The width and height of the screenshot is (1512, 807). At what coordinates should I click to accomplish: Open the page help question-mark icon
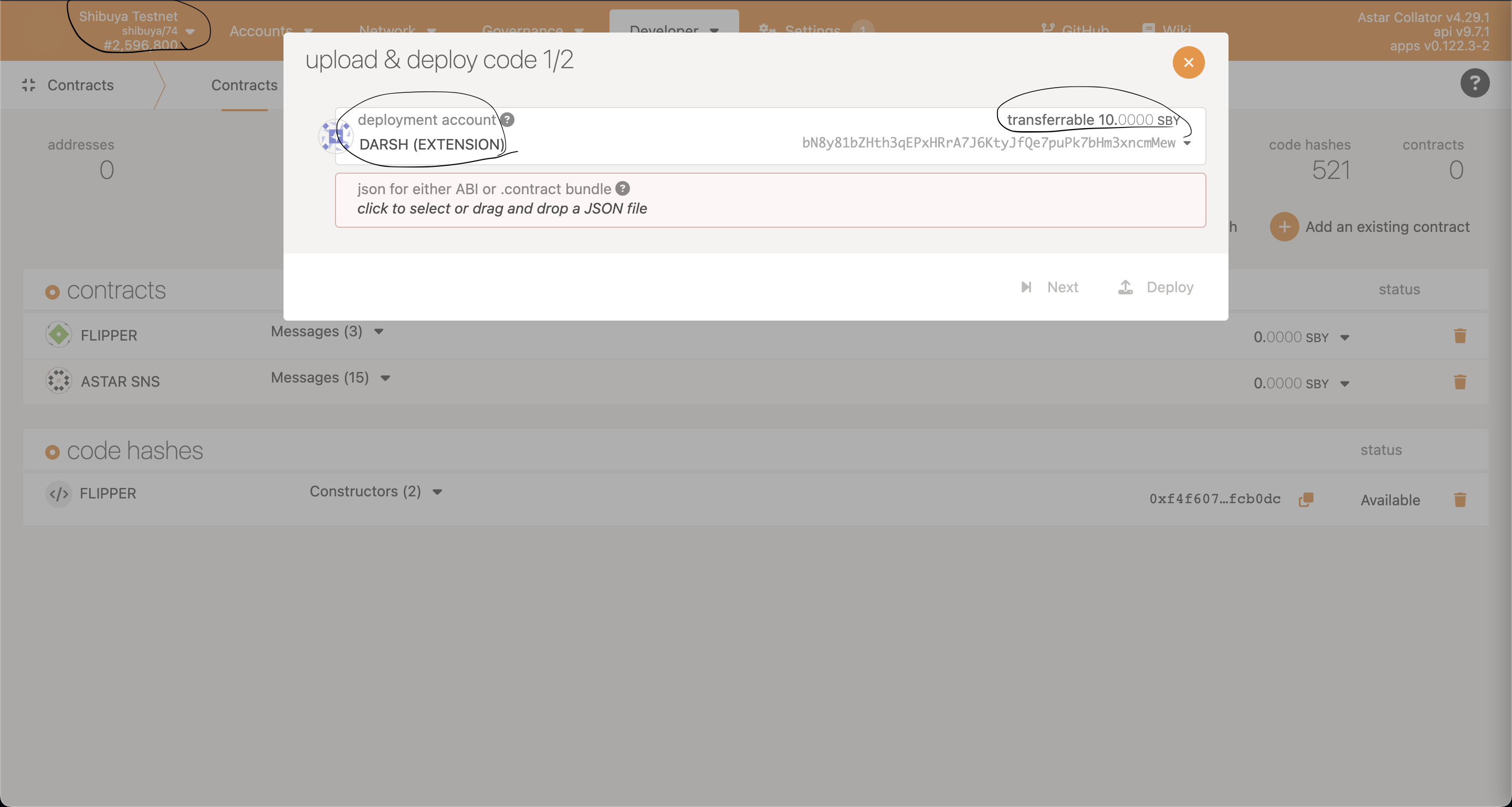1474,83
